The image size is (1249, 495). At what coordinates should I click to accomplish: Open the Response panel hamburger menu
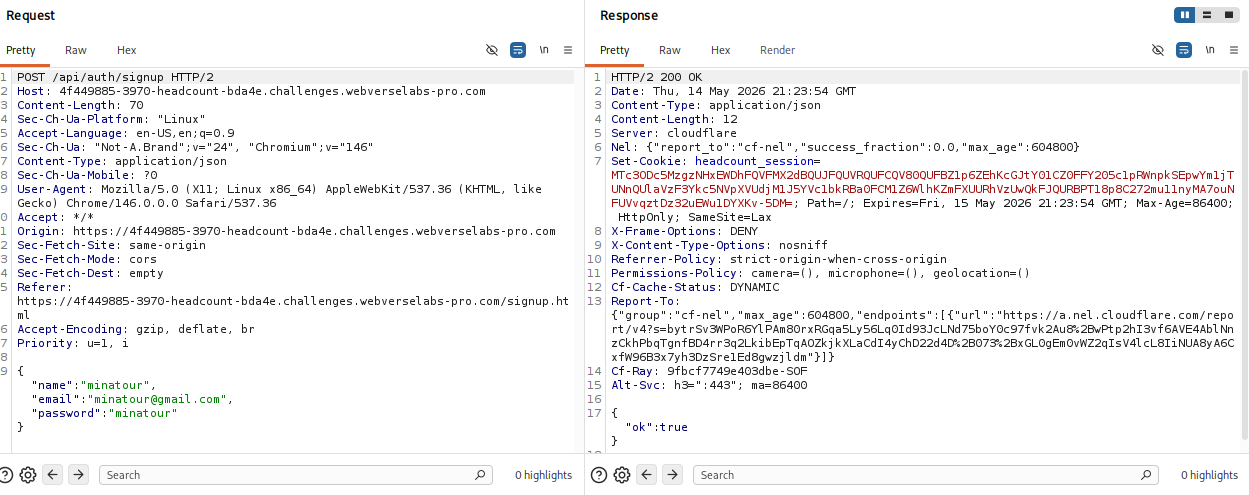(1235, 50)
